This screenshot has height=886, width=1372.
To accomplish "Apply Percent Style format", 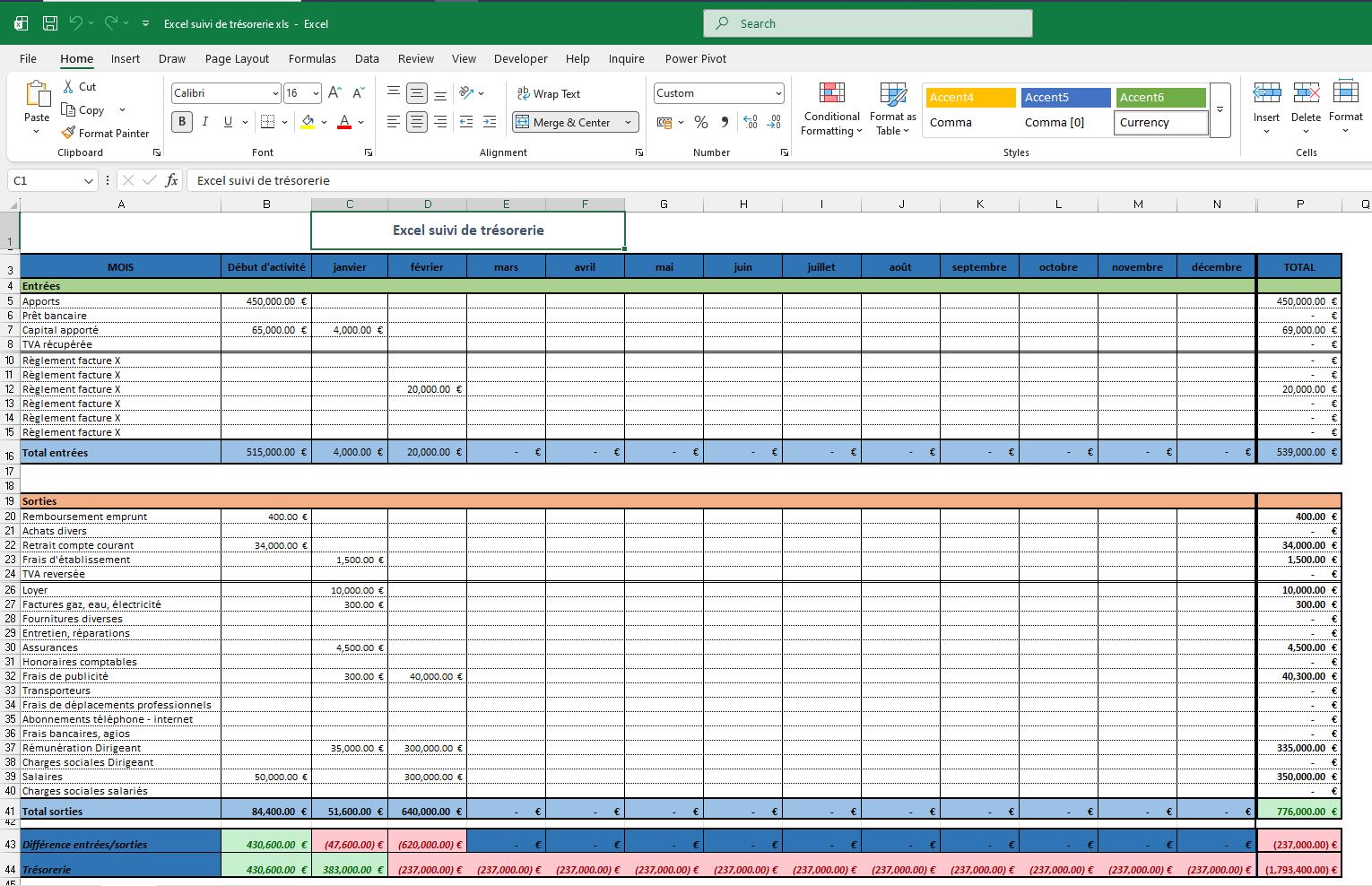I will click(x=701, y=122).
